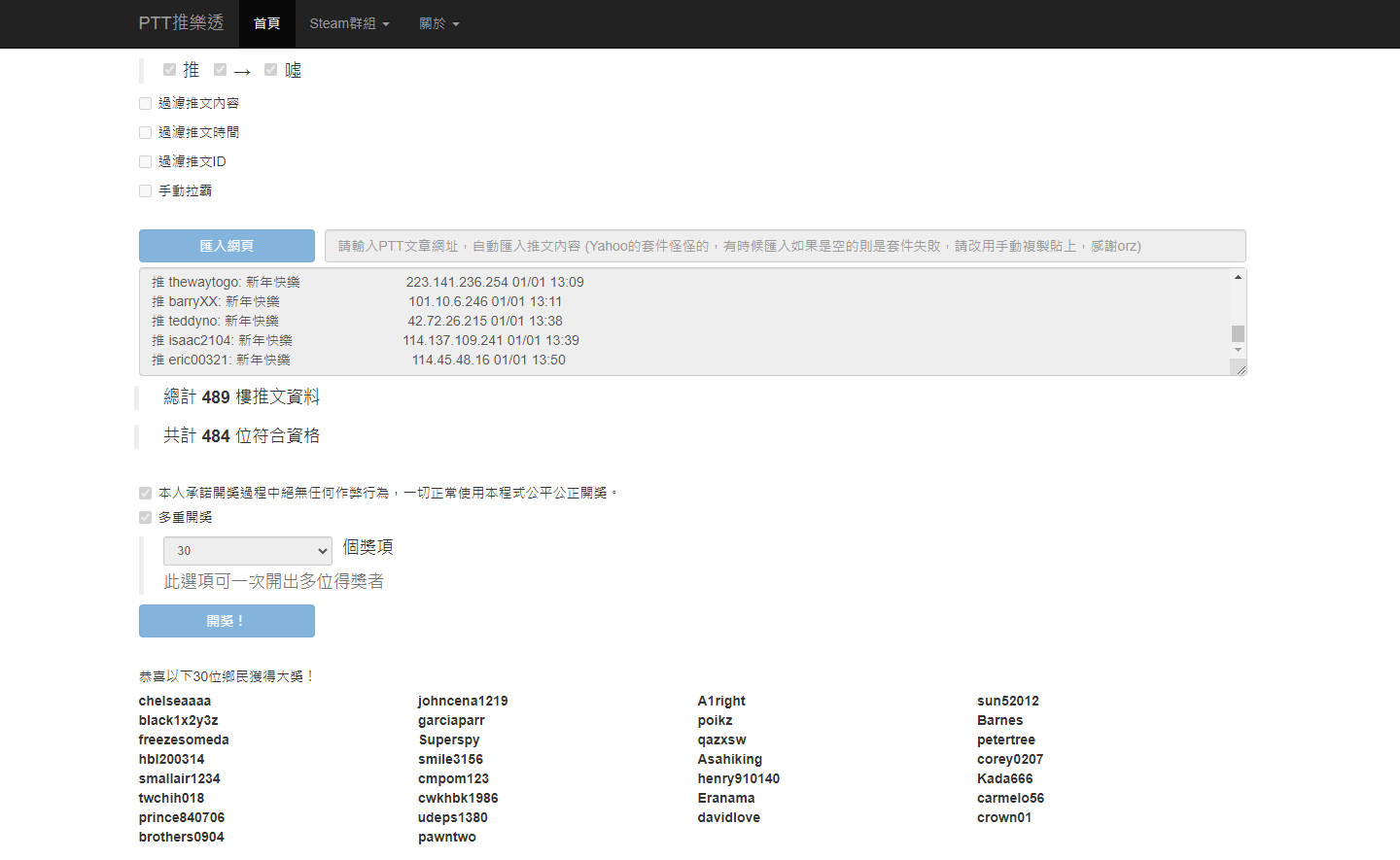Enable 過濾推文內容 filter checkbox
Image resolution: width=1400 pixels, height=860 pixels.
145,103
